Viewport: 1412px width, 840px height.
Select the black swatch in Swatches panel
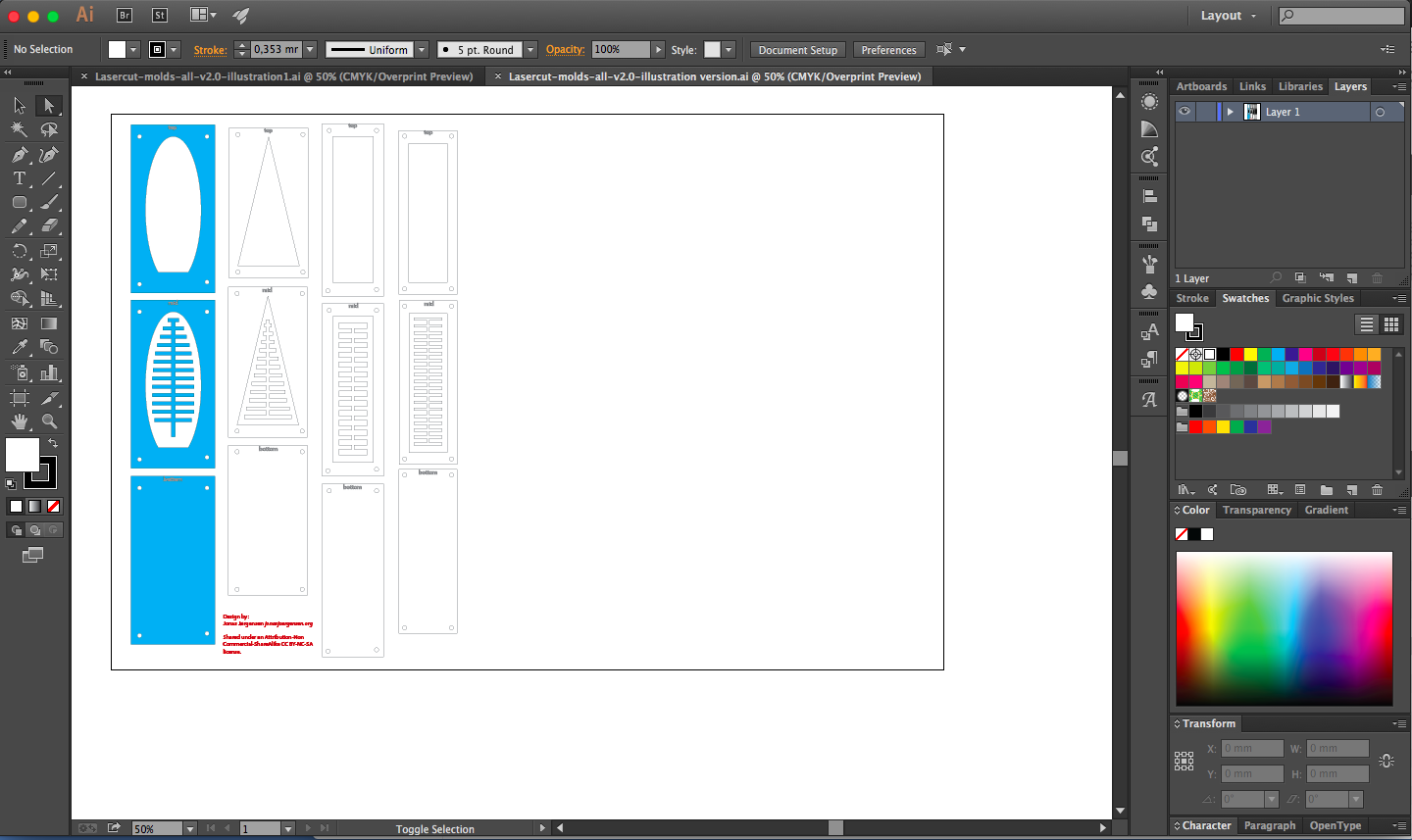tap(1224, 354)
